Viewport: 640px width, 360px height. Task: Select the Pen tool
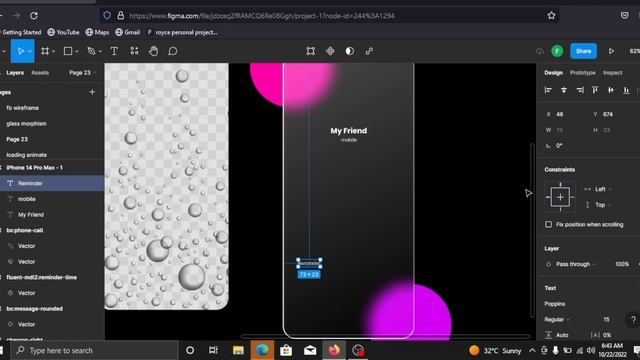91,51
